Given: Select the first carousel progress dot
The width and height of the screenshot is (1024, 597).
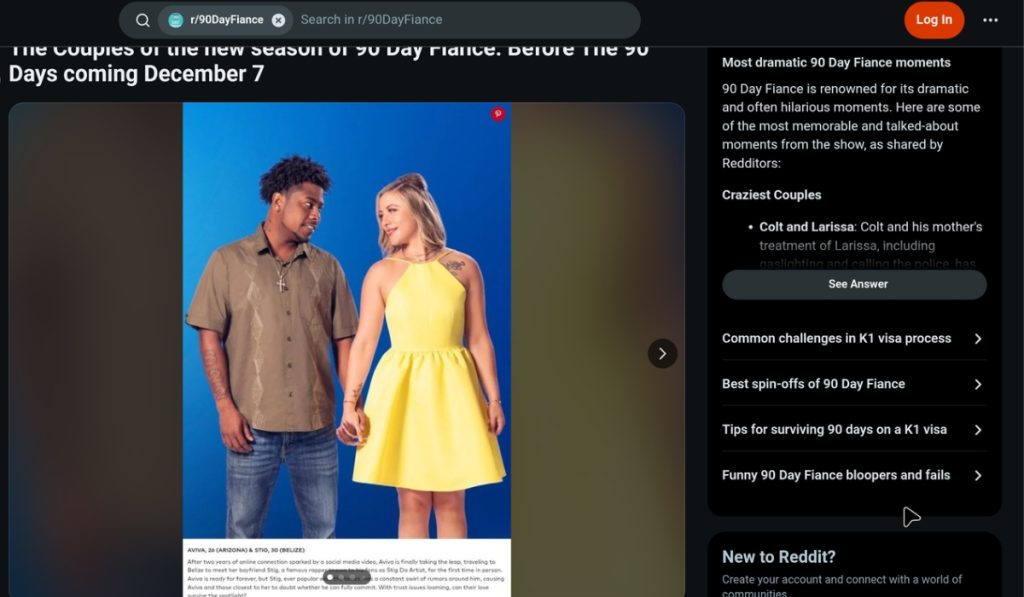Looking at the screenshot, I should pos(330,578).
